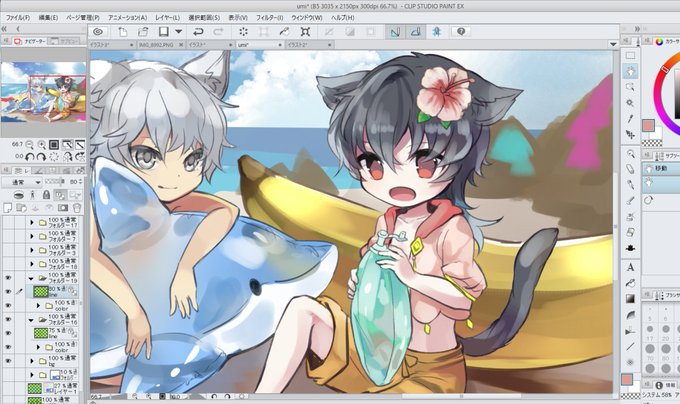Open the 情報 info panel tab
The height and width of the screenshot is (404, 680).
(665, 385)
